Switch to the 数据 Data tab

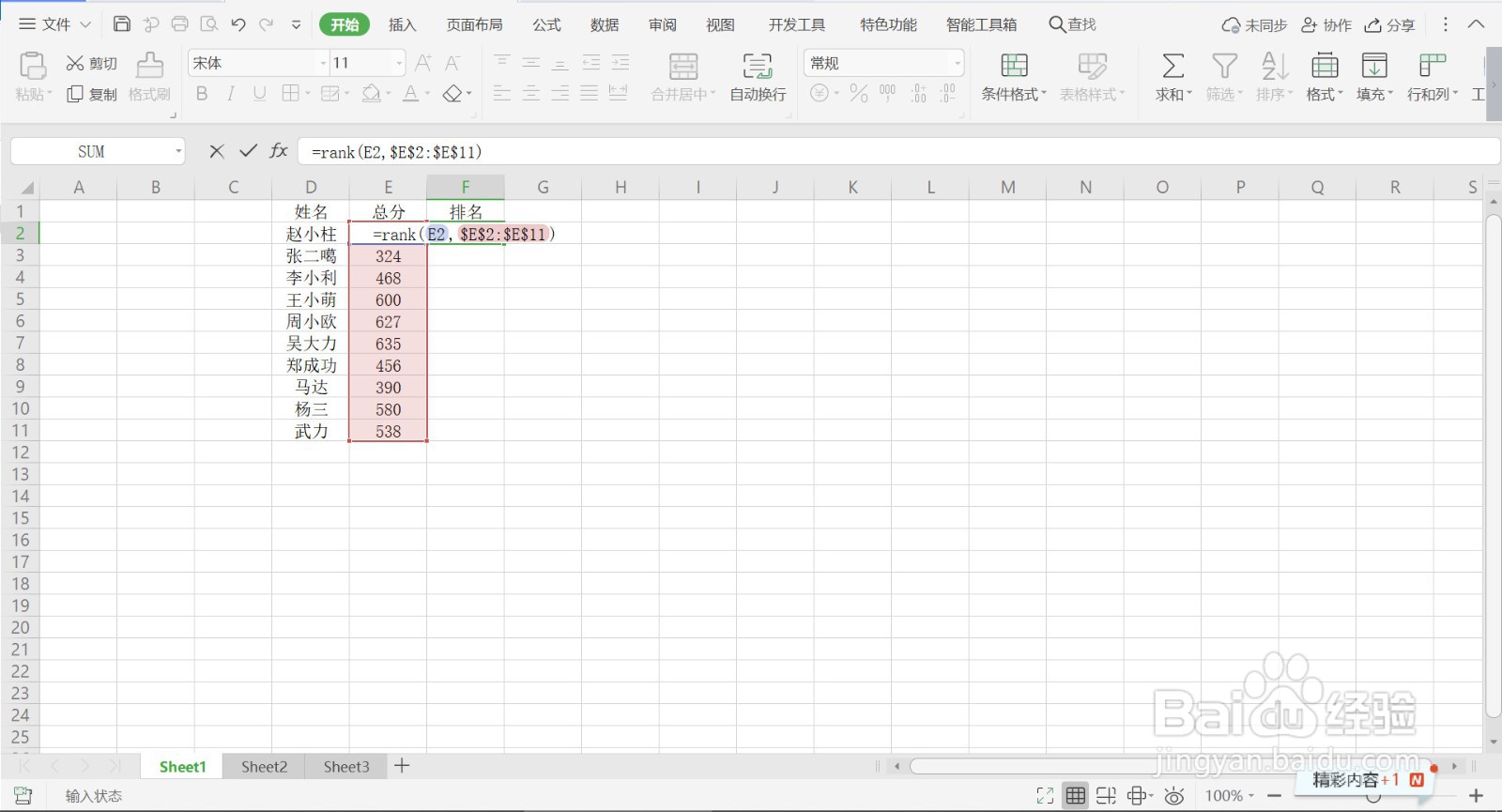(605, 24)
